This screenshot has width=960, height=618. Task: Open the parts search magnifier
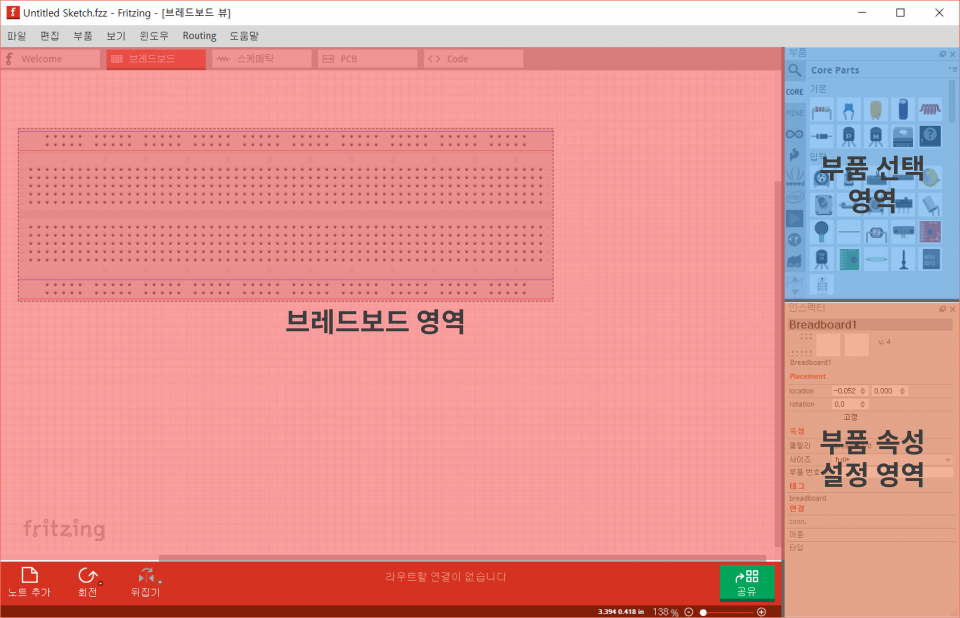(x=795, y=70)
